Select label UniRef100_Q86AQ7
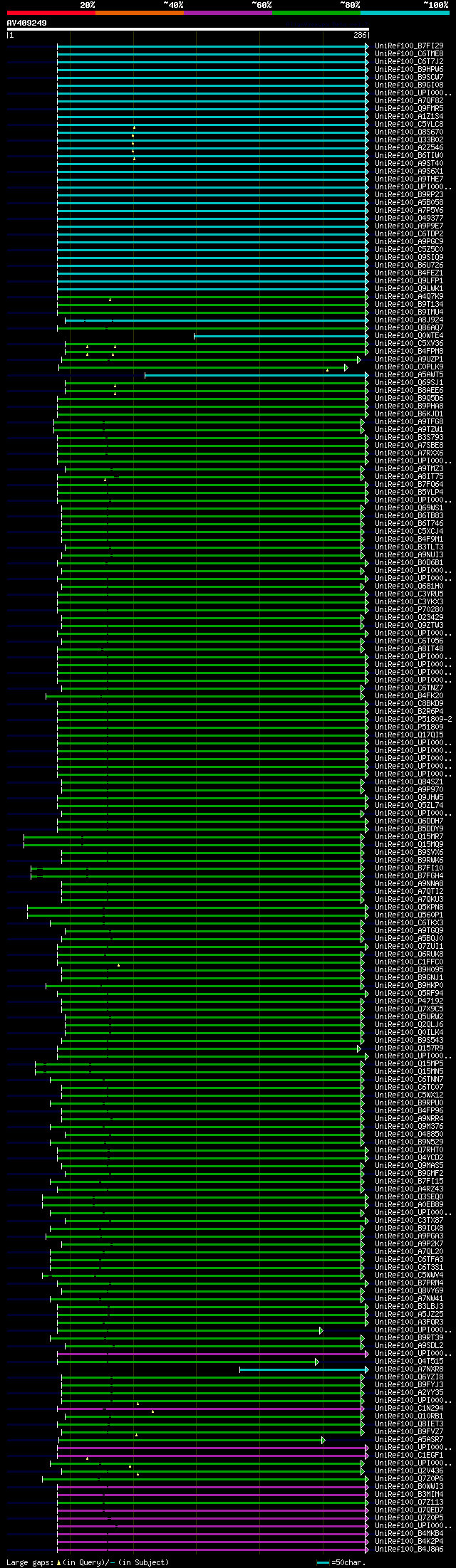This screenshot has width=456, height=1568. point(409,328)
